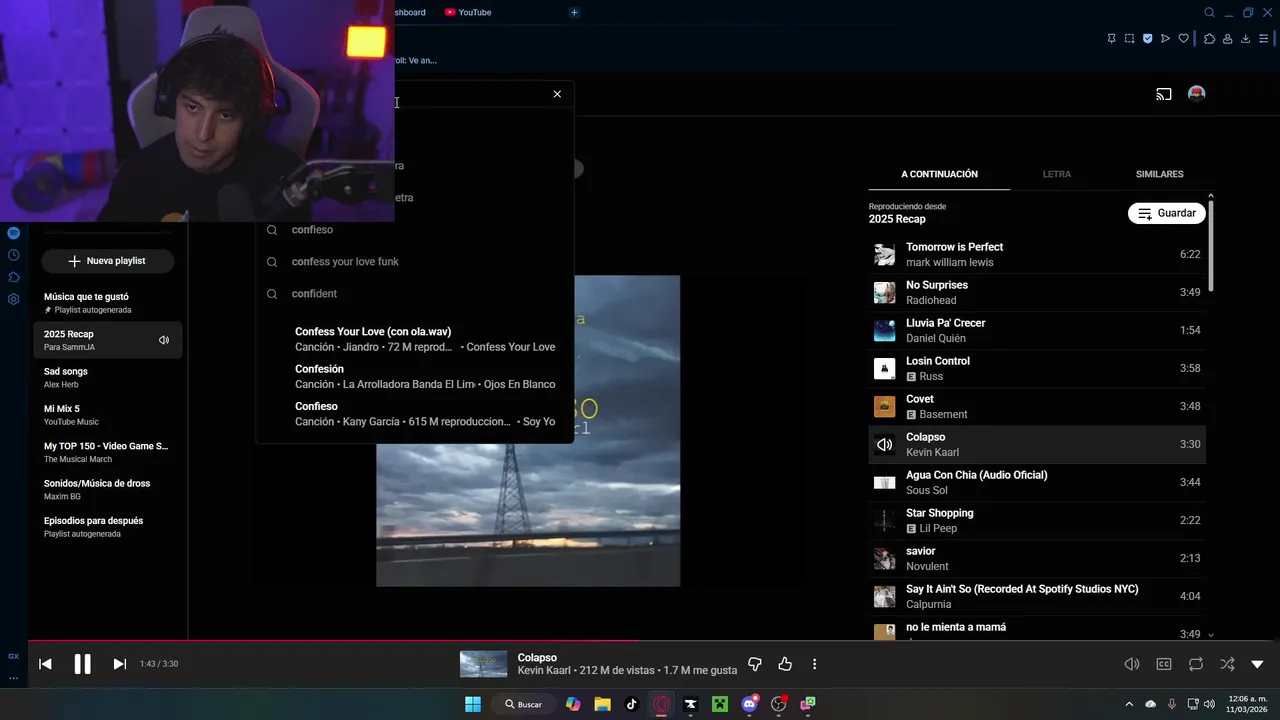Click the browser snapshot capture icon
The height and width of the screenshot is (720, 1280).
click(x=1129, y=39)
